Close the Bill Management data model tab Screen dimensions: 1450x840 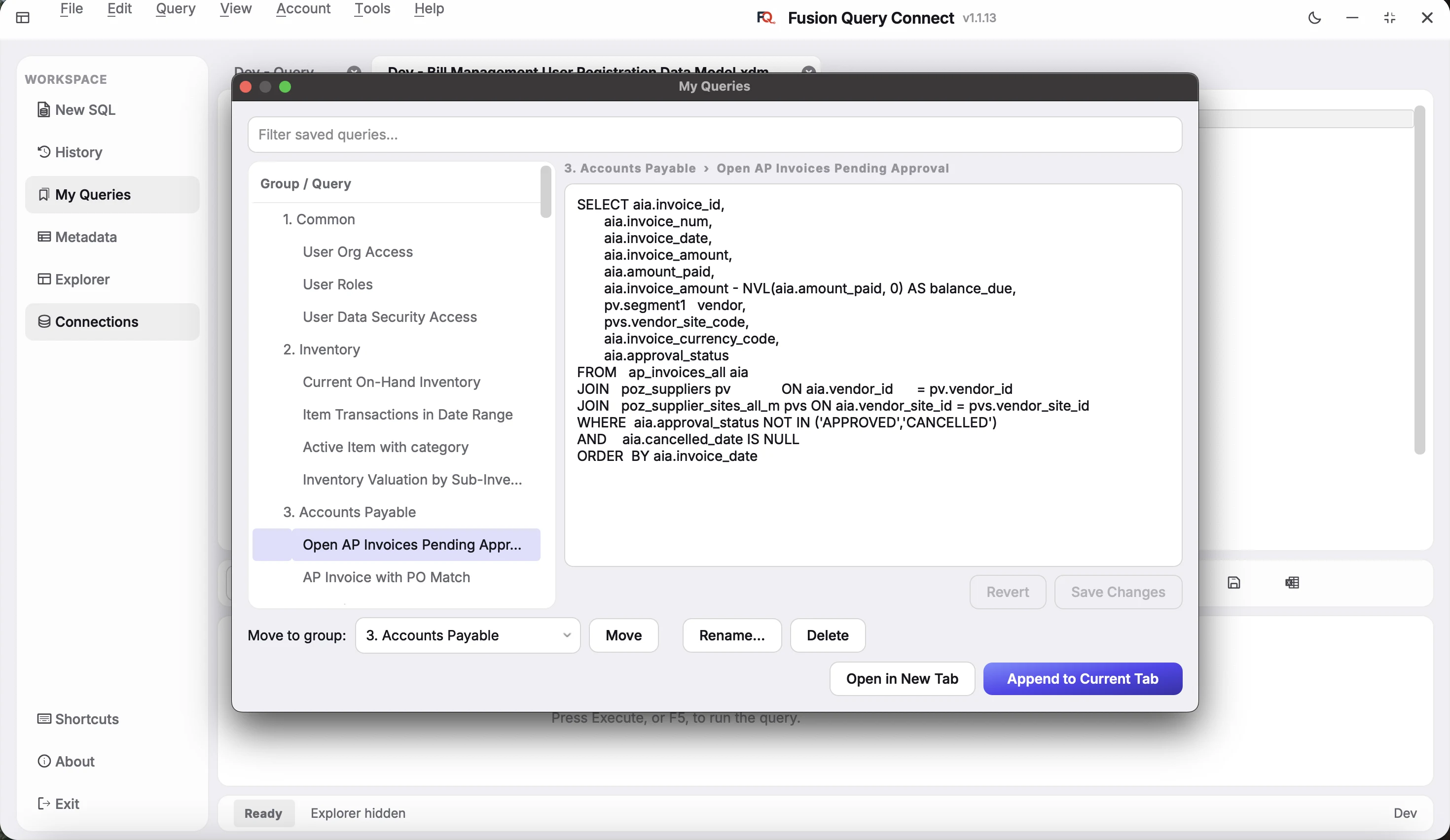[x=808, y=70]
